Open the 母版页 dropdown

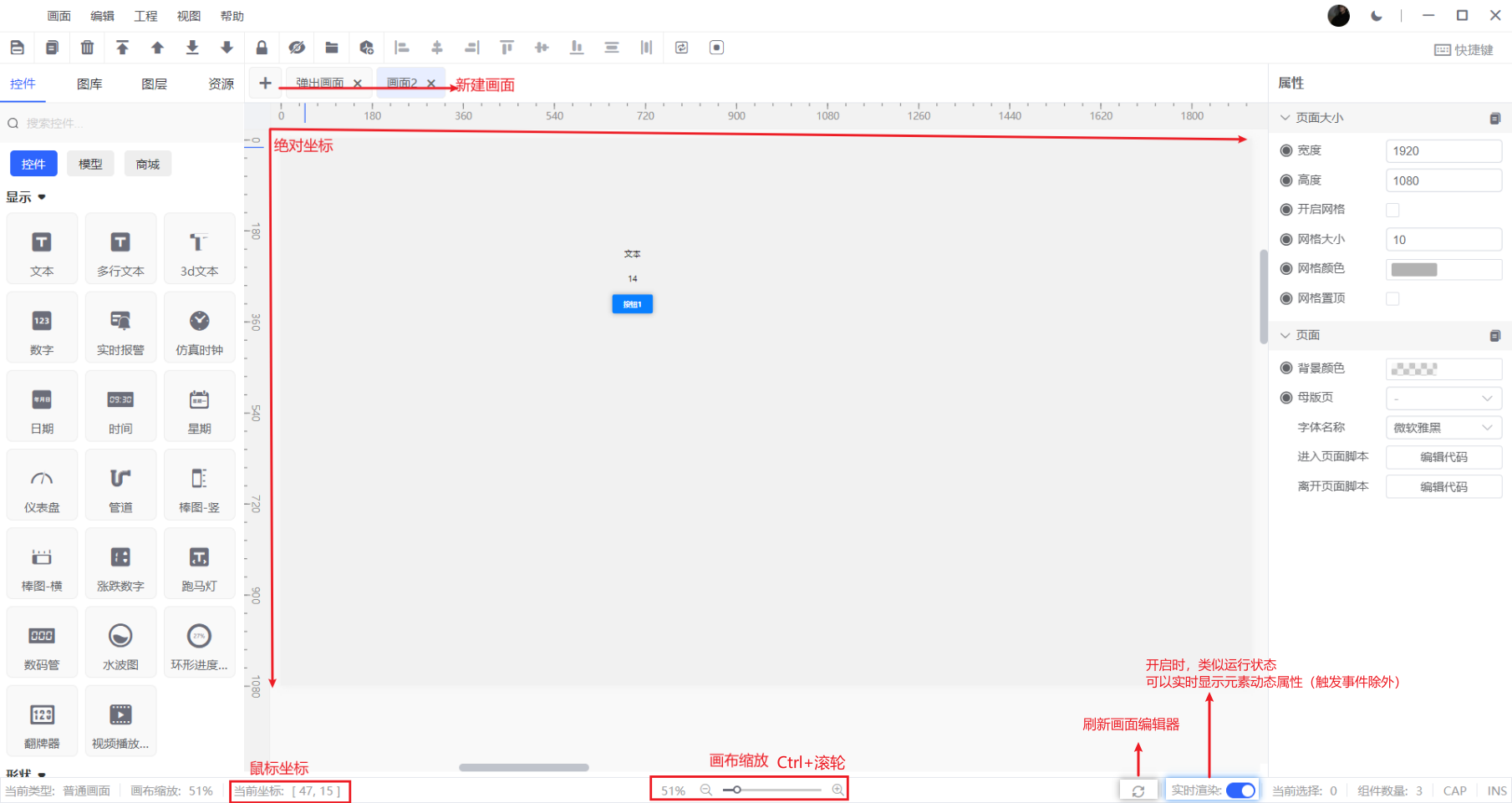pos(1443,398)
